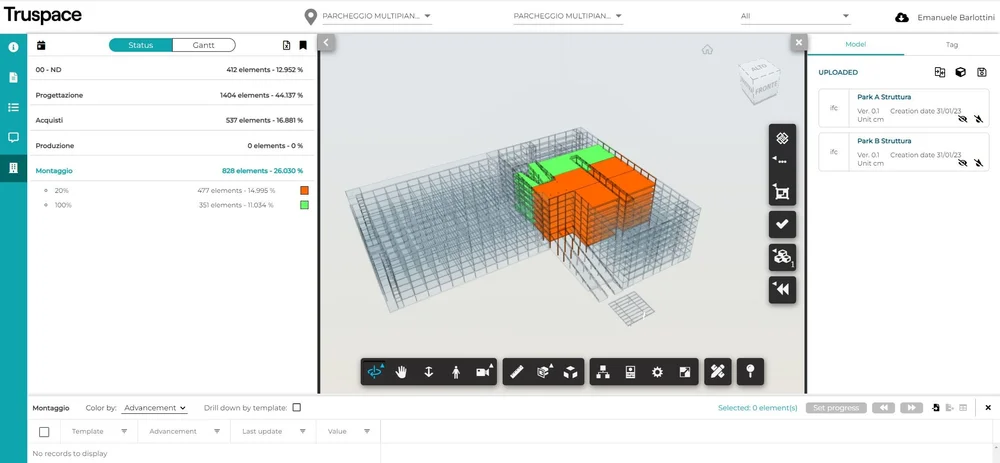Select the Measure ruler tool
This screenshot has width=1000, height=463.
click(517, 372)
